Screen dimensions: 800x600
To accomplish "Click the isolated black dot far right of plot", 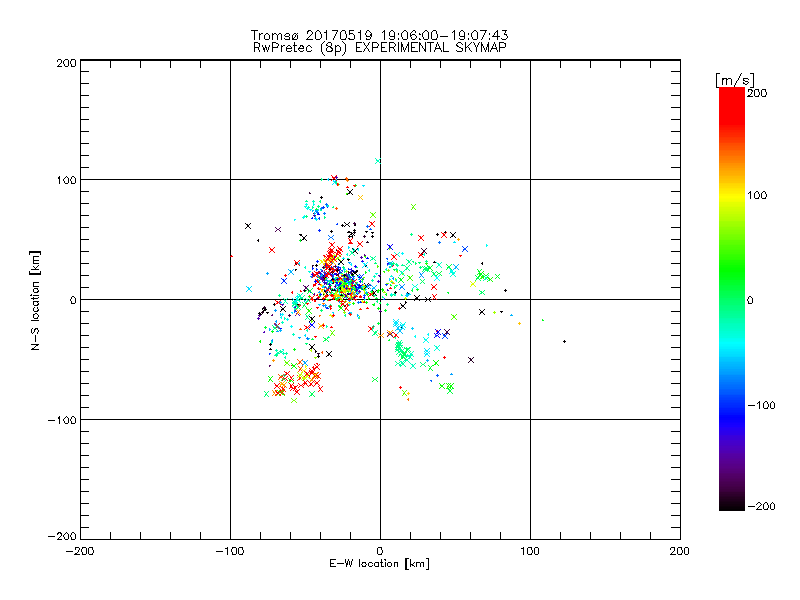I will tap(564, 341).
